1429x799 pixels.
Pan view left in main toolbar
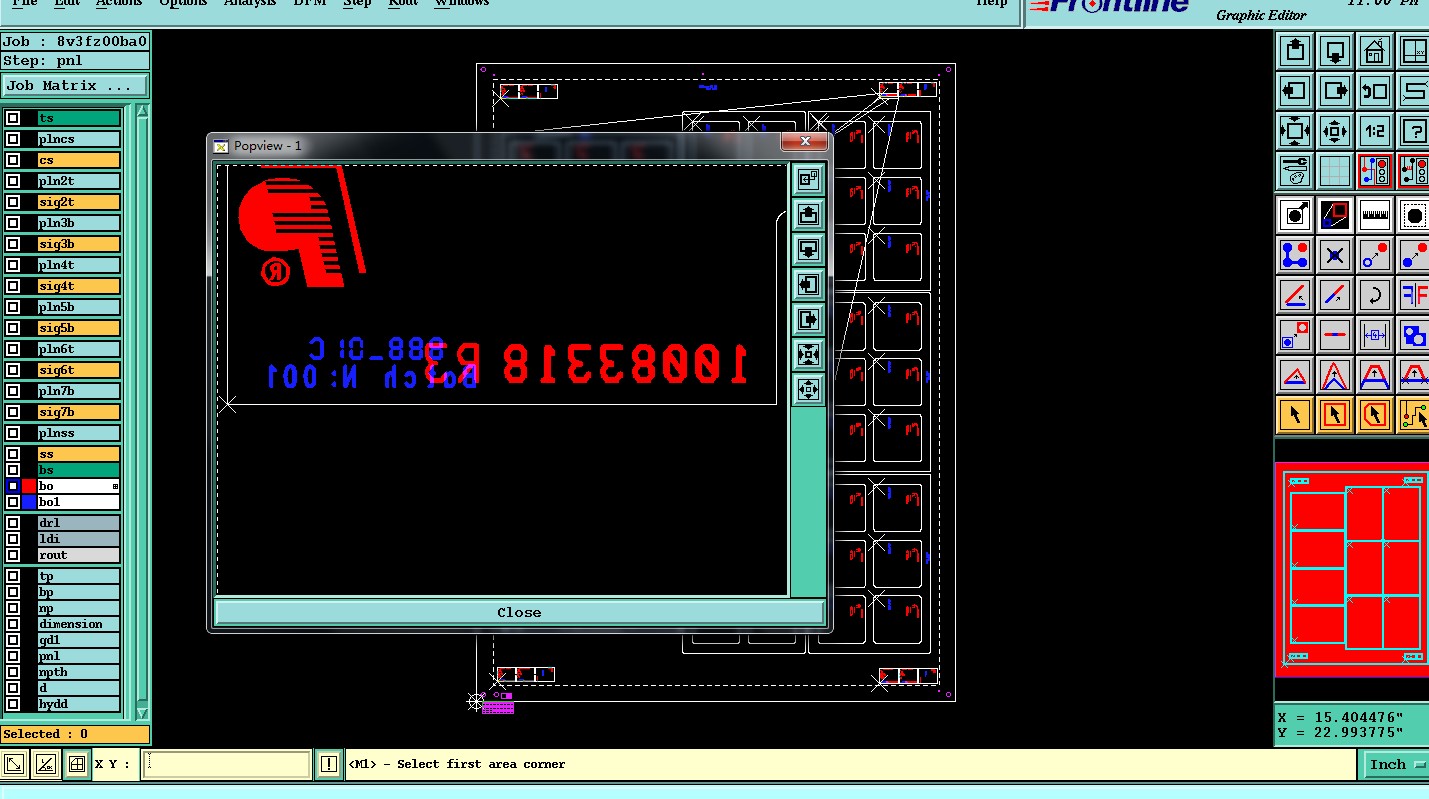[1295, 91]
